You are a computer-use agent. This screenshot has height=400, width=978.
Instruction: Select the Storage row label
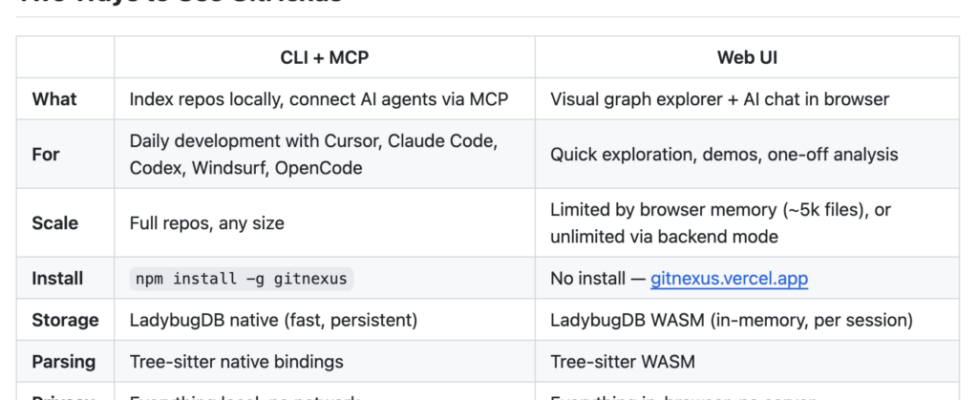65,320
